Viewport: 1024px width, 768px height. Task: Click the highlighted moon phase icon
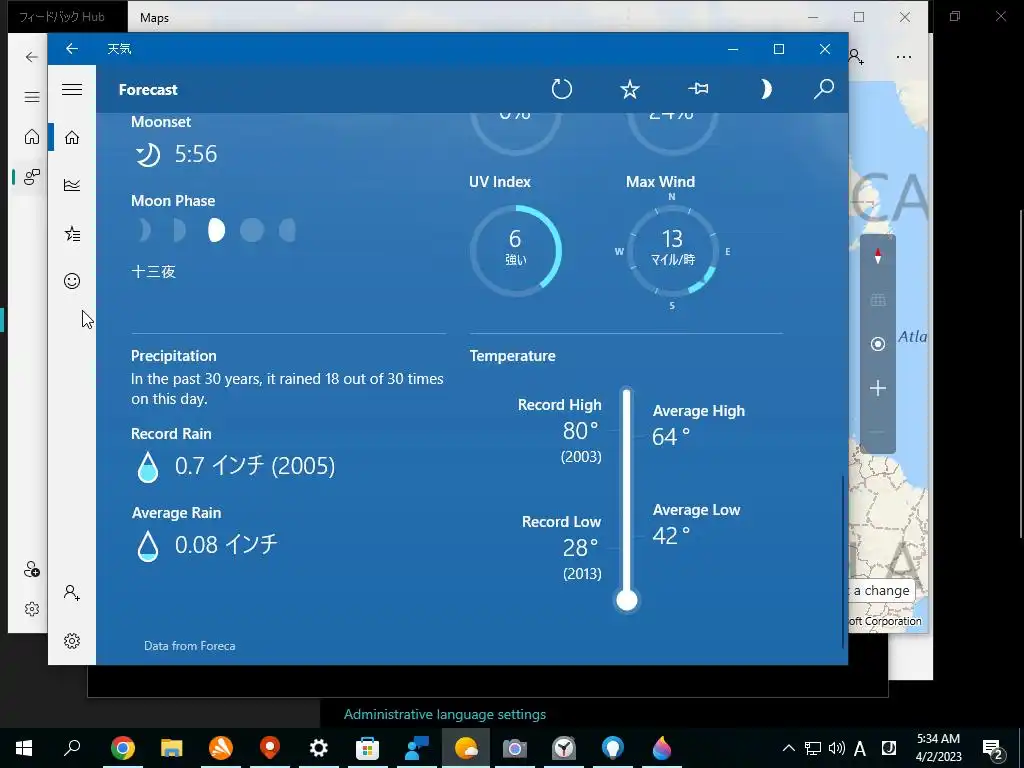pos(216,230)
